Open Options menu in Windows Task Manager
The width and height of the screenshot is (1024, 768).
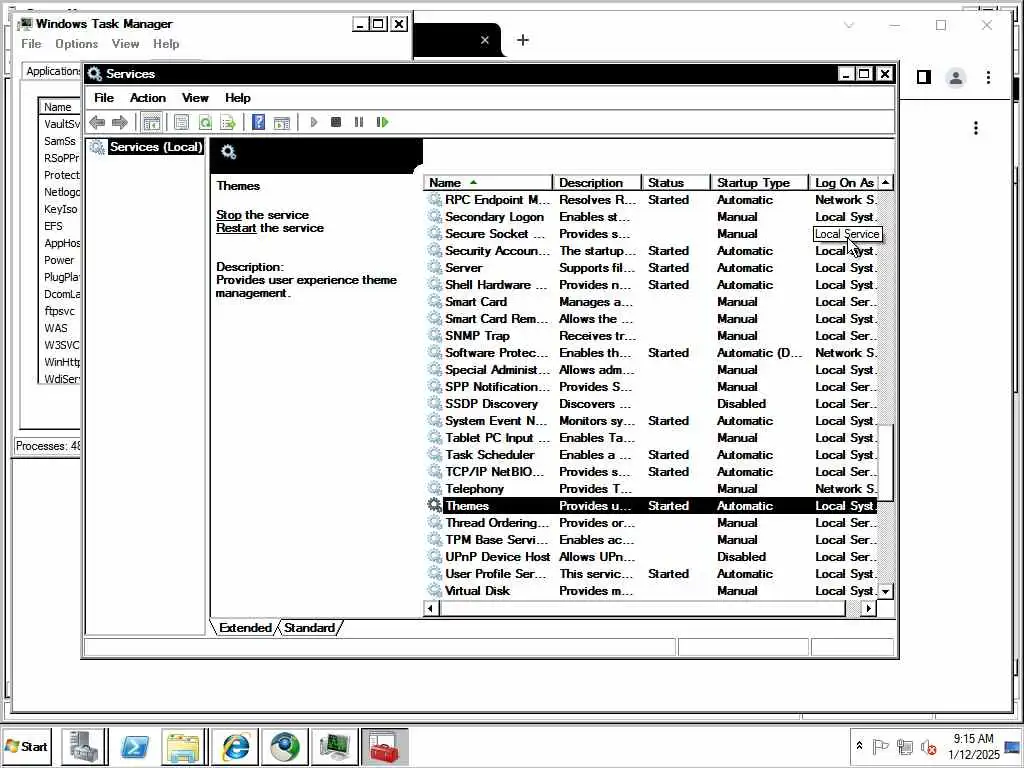tap(76, 44)
